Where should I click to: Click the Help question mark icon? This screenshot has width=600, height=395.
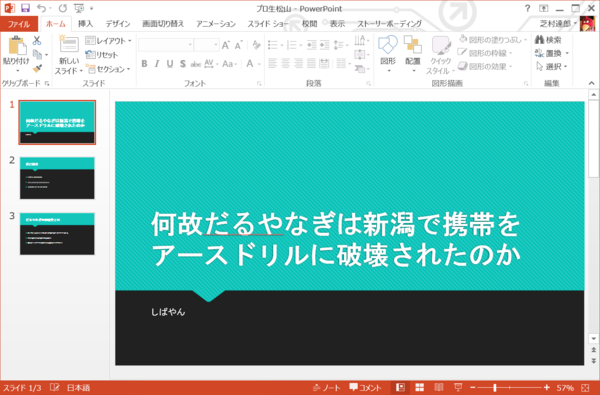click(x=527, y=8)
